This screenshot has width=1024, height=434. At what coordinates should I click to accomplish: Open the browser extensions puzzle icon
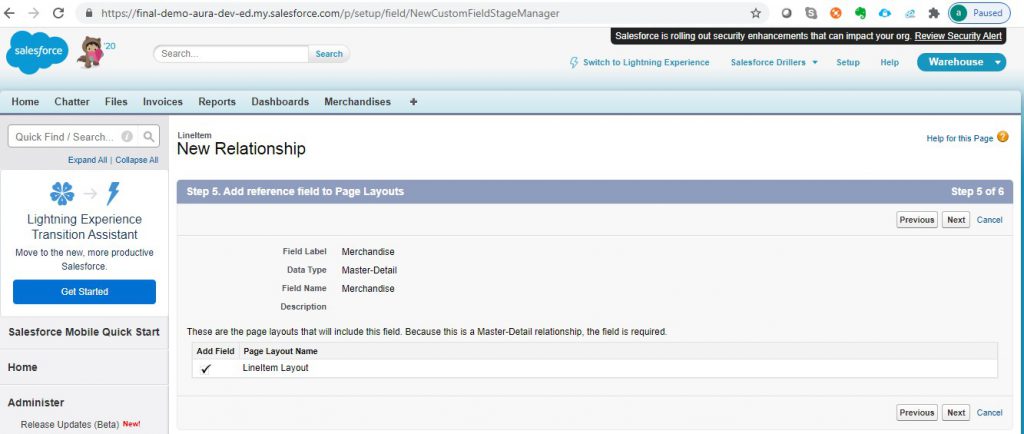[x=933, y=13]
